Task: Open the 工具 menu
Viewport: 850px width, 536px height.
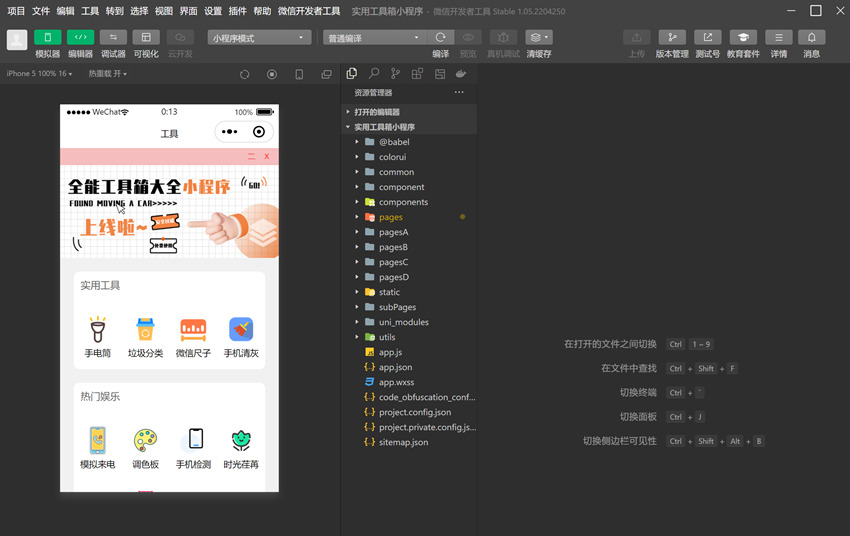Action: [90, 11]
